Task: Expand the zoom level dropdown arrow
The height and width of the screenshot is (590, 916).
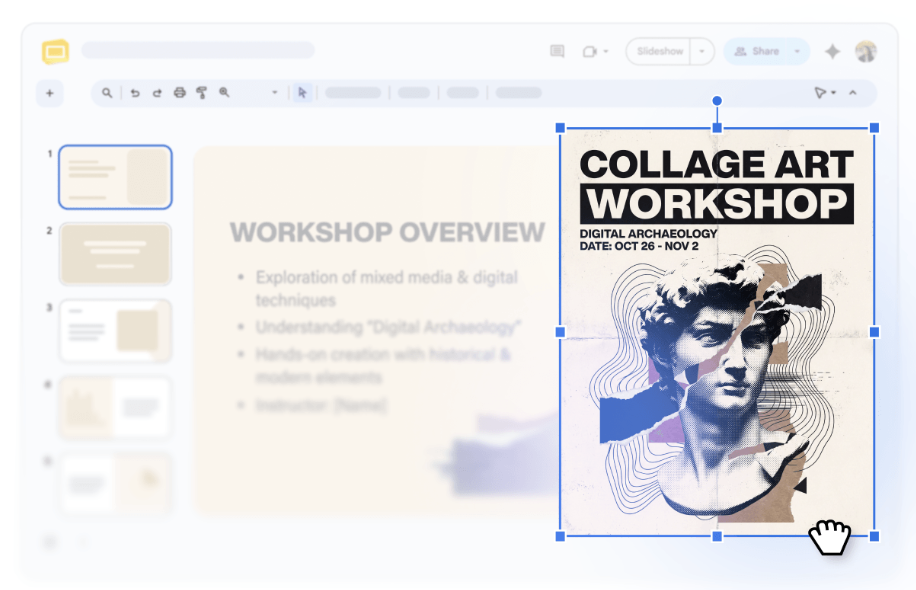Action: click(275, 92)
